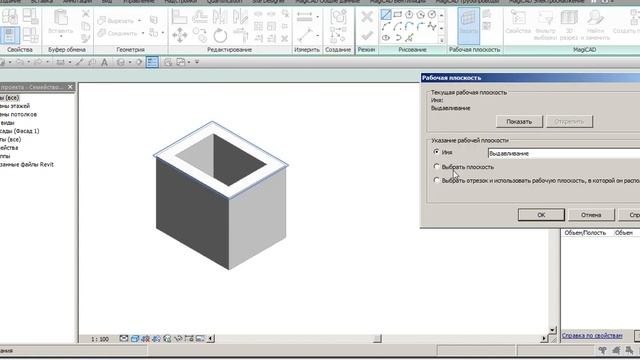Click the horizontal scrollbar thumb under viewport
The image size is (640, 360).
tap(378, 338)
